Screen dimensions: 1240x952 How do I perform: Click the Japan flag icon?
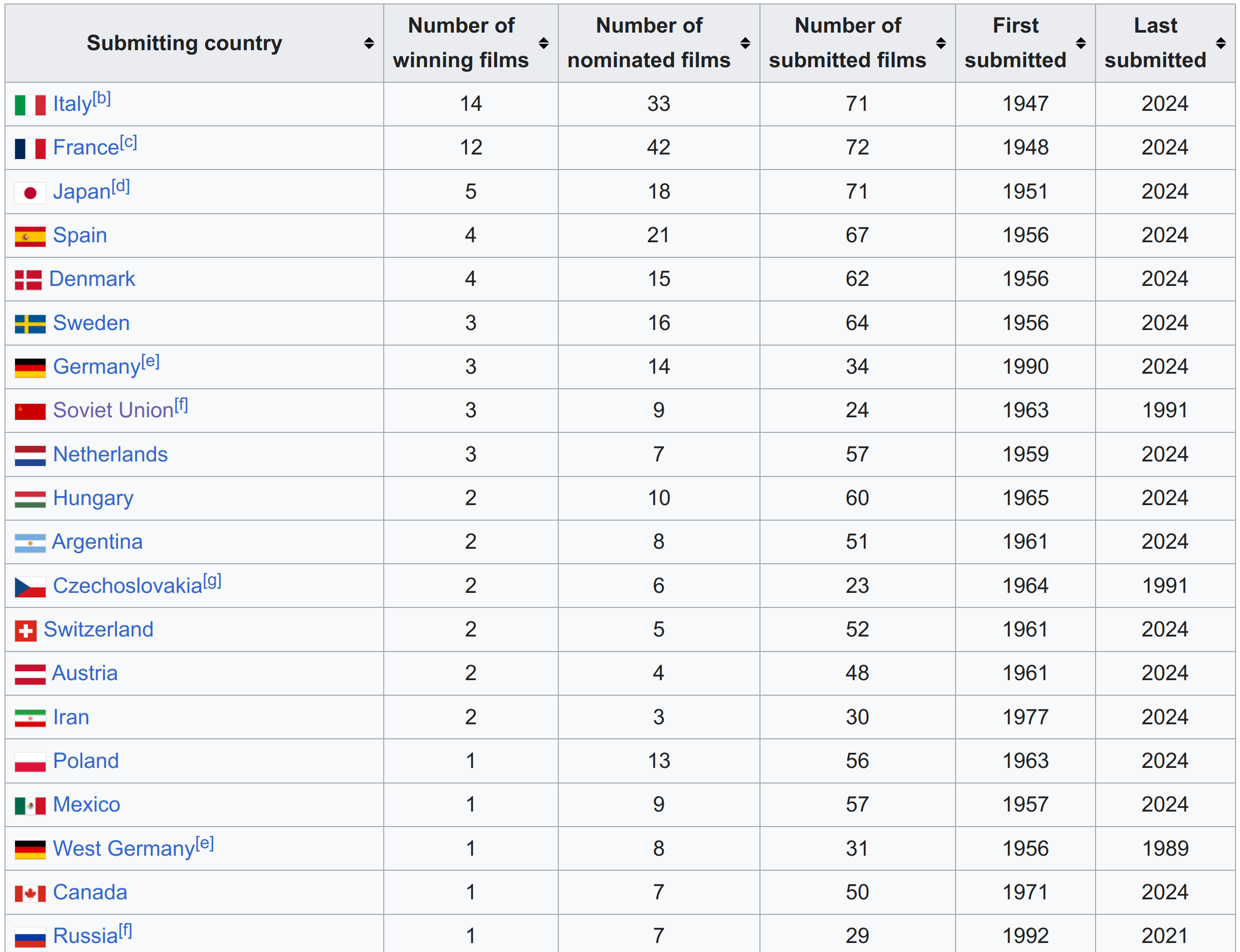click(x=30, y=193)
